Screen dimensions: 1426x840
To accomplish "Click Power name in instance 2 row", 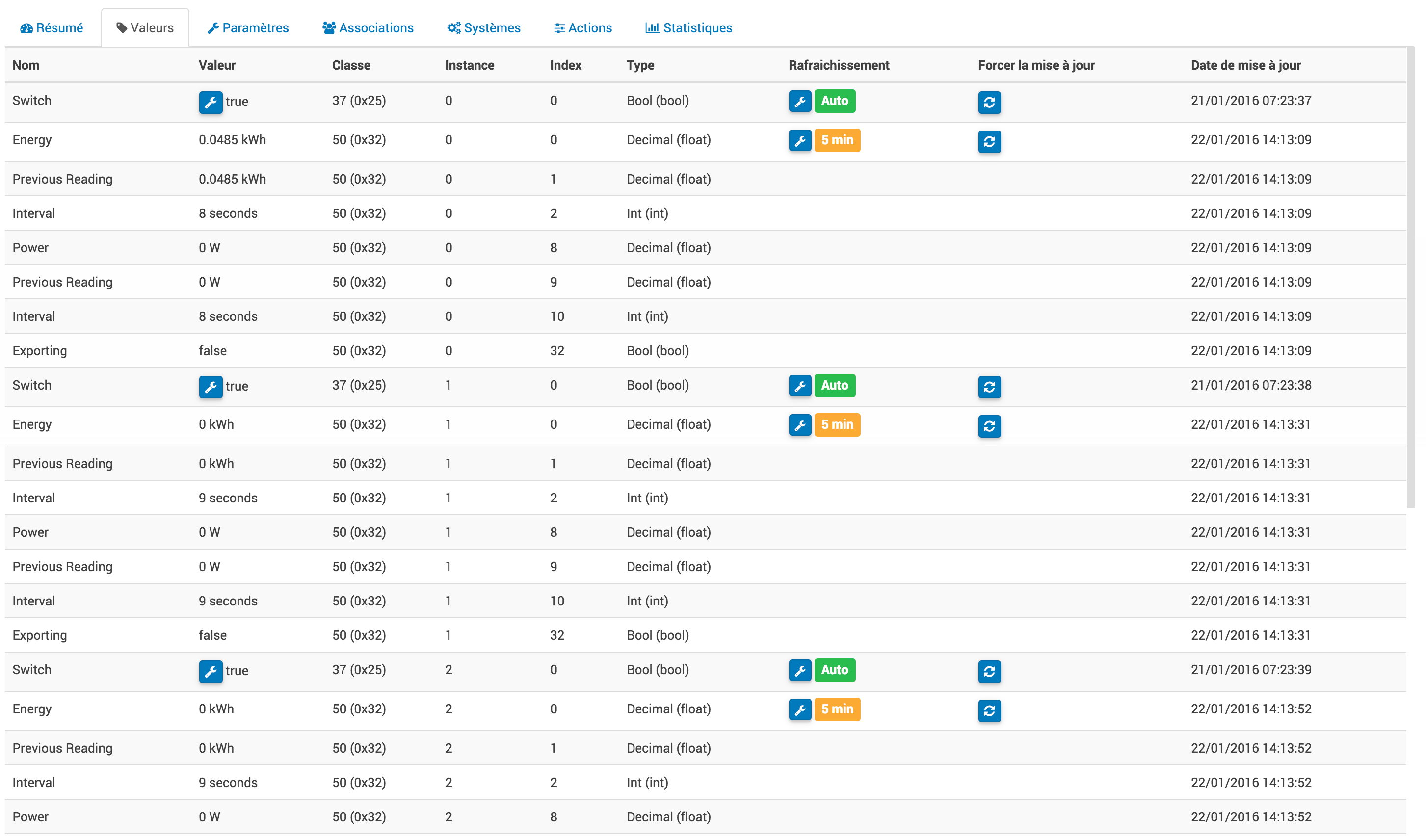I will (30, 817).
